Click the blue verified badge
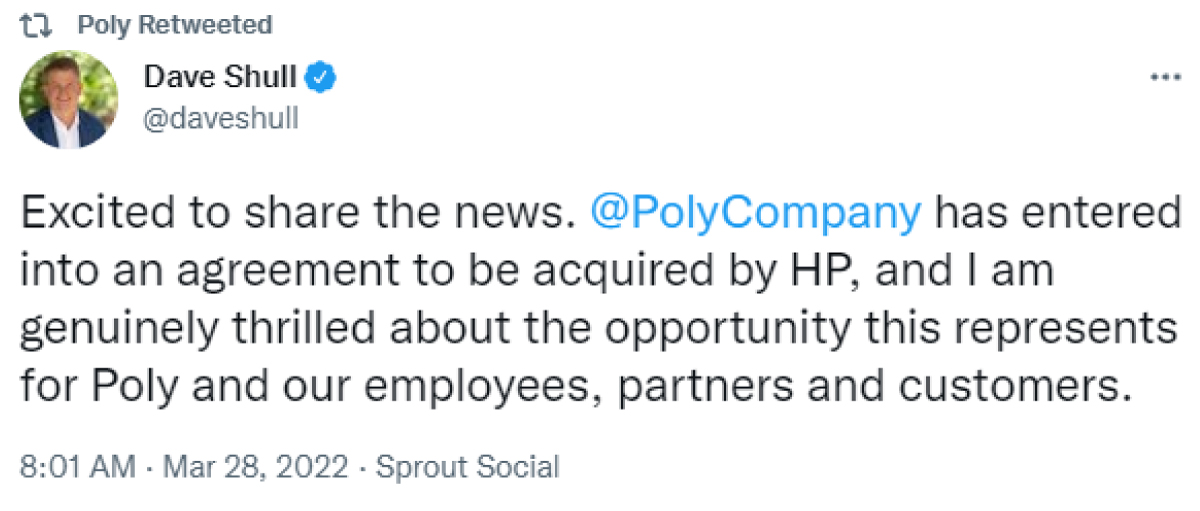The width and height of the screenshot is (1200, 511). pos(321,77)
